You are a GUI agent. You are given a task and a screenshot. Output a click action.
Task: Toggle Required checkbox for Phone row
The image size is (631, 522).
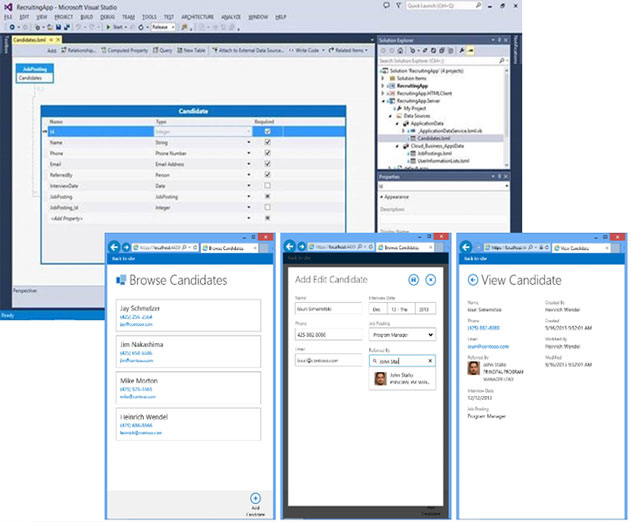tap(268, 153)
